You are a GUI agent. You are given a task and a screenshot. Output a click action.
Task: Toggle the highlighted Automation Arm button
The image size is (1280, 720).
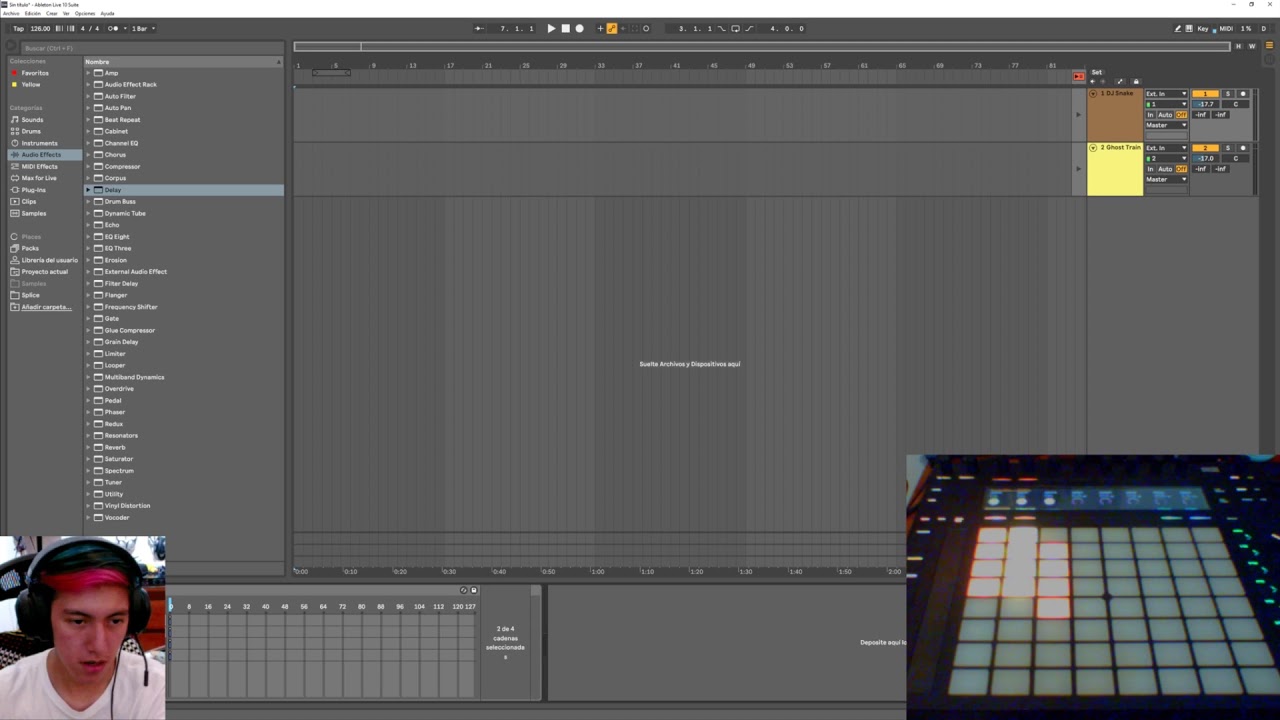tap(611, 28)
